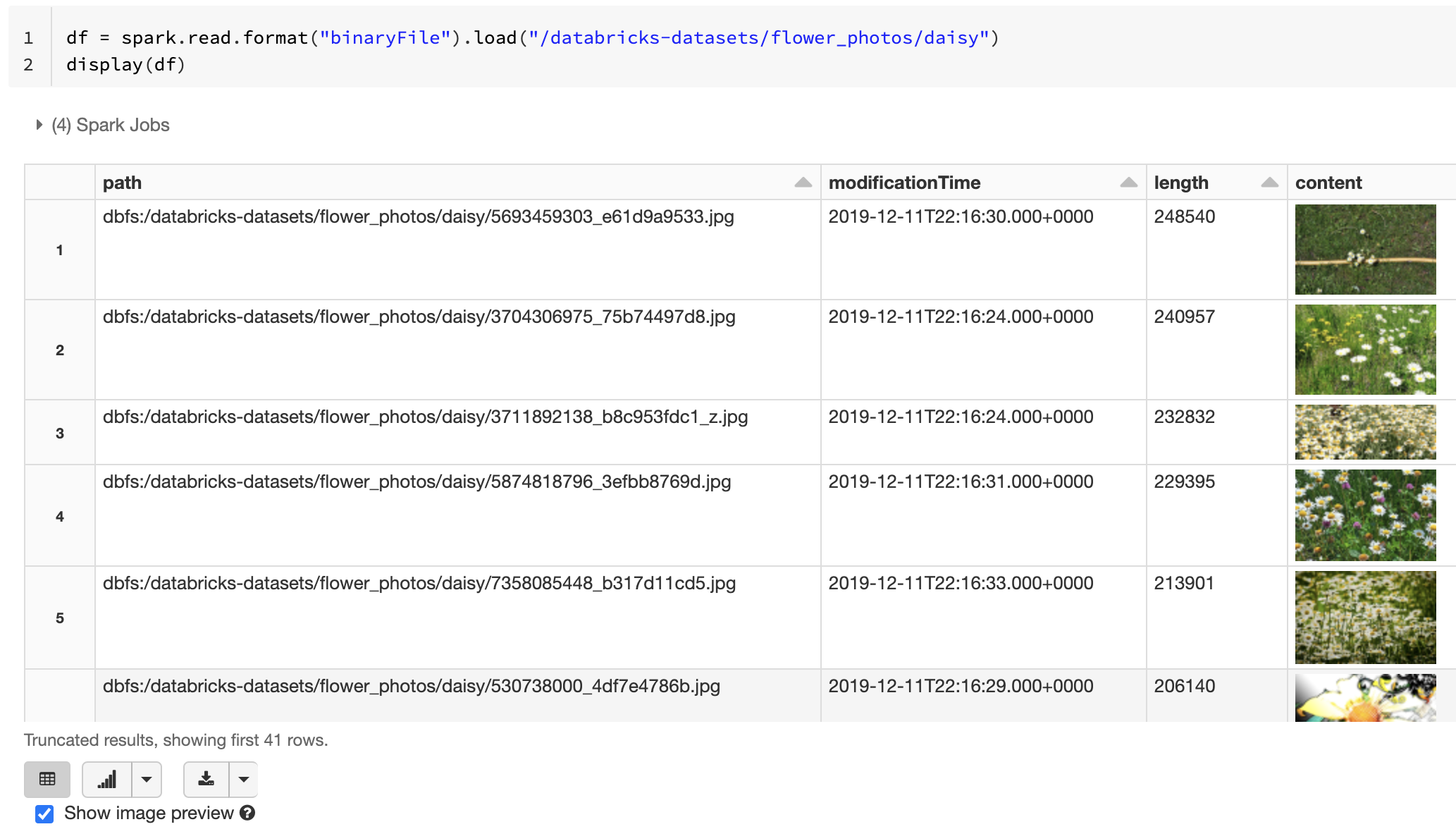Select the length value 229395
The height and width of the screenshot is (829, 1456).
point(1185,481)
